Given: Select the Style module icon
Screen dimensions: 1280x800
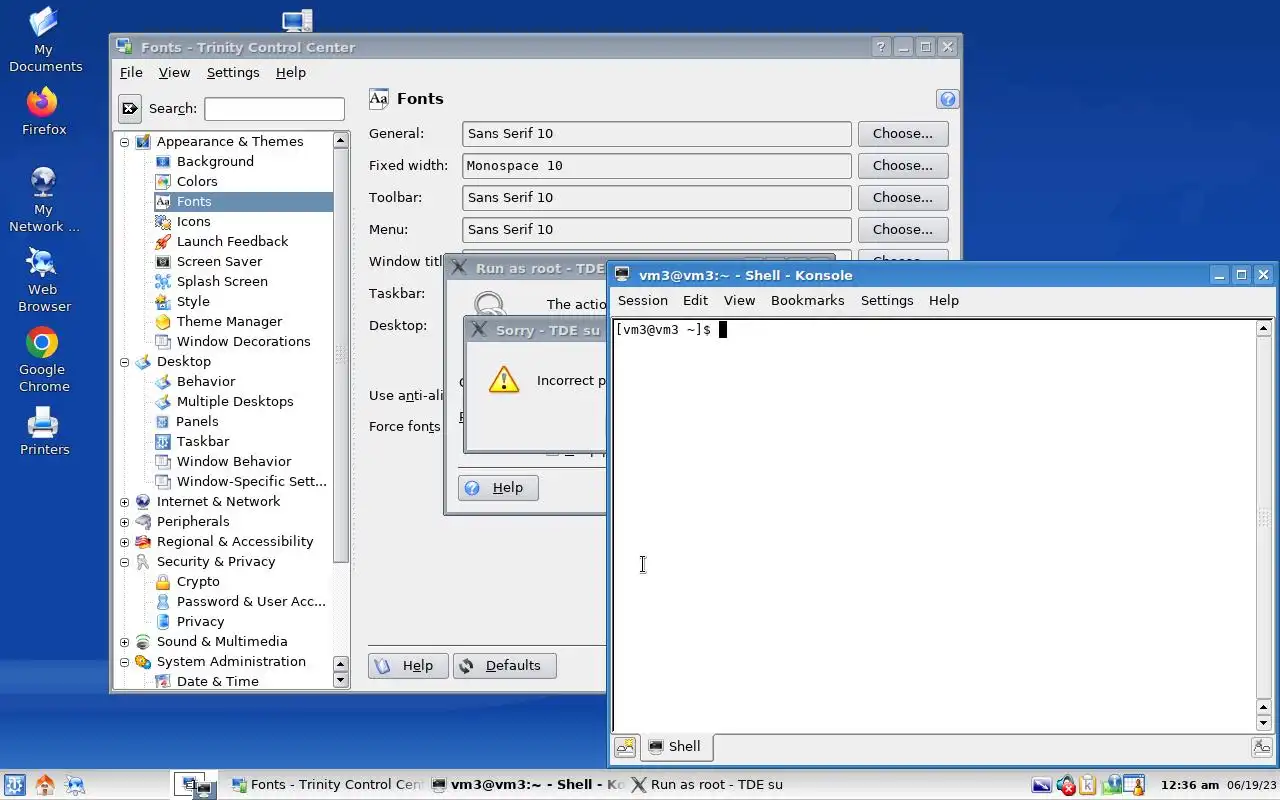Looking at the screenshot, I should tap(163, 301).
